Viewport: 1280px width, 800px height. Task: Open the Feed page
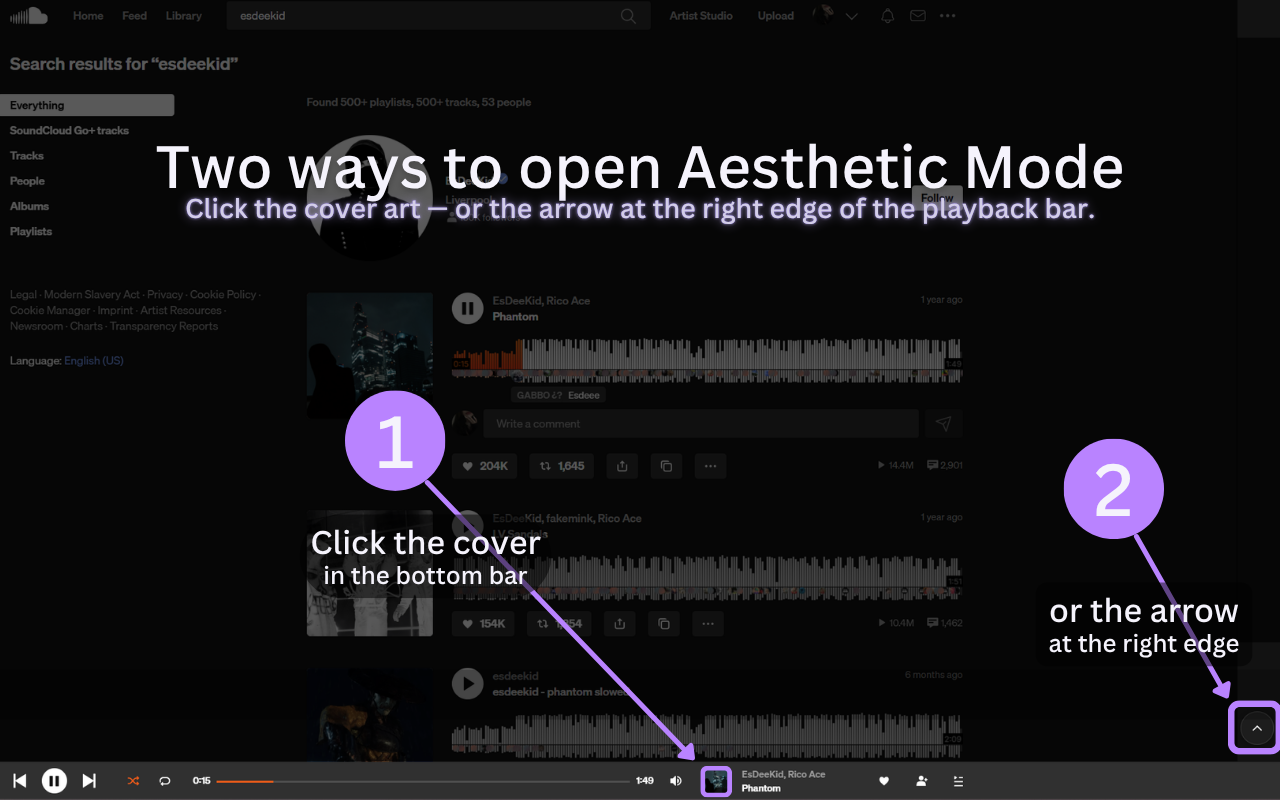point(134,16)
